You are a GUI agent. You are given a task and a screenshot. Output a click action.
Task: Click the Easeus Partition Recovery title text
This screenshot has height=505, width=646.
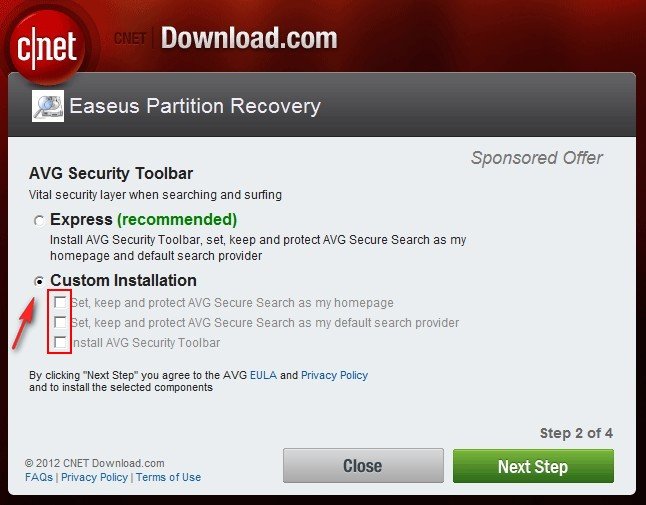click(x=195, y=106)
